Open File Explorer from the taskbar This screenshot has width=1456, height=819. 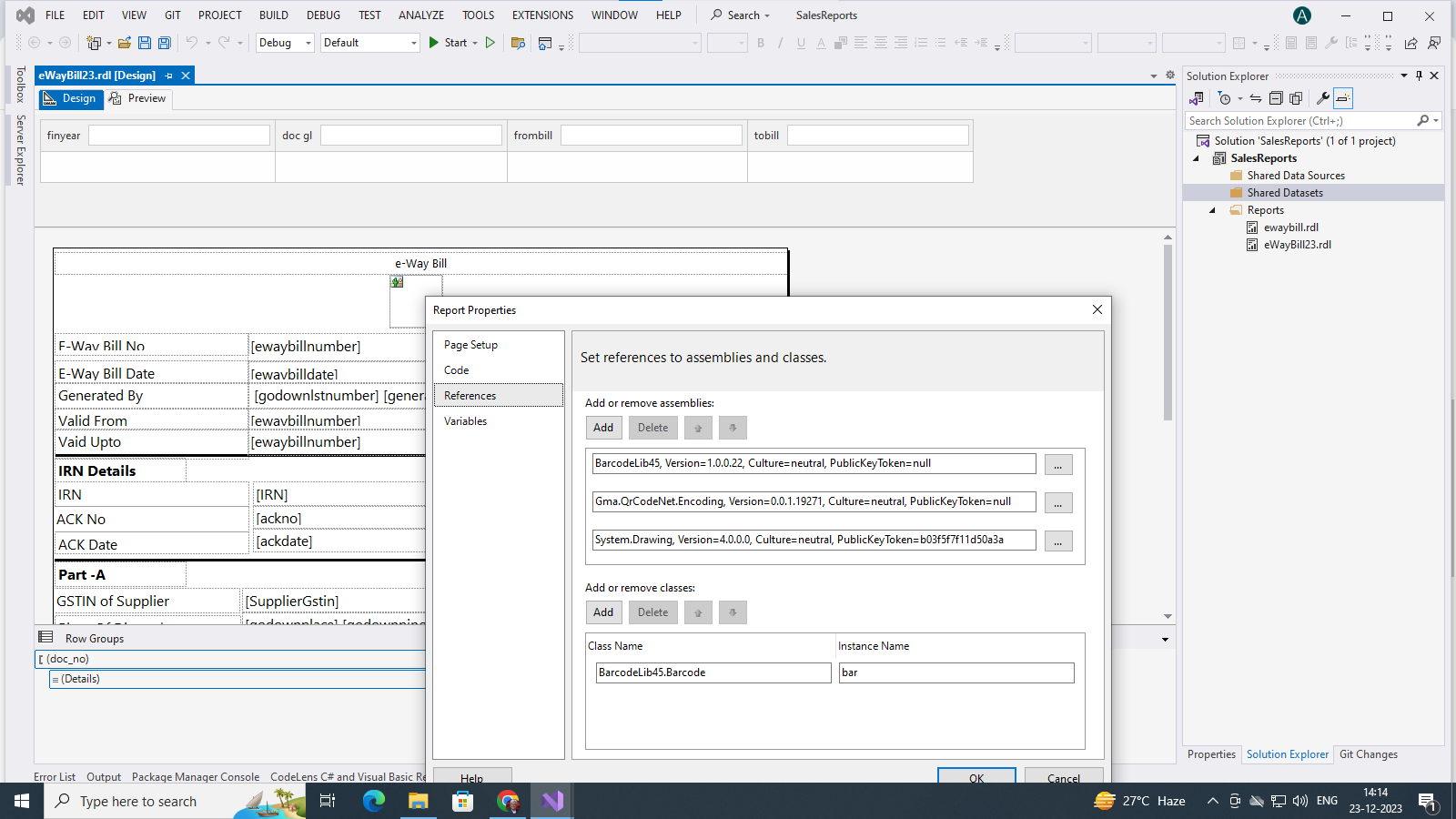(x=418, y=801)
